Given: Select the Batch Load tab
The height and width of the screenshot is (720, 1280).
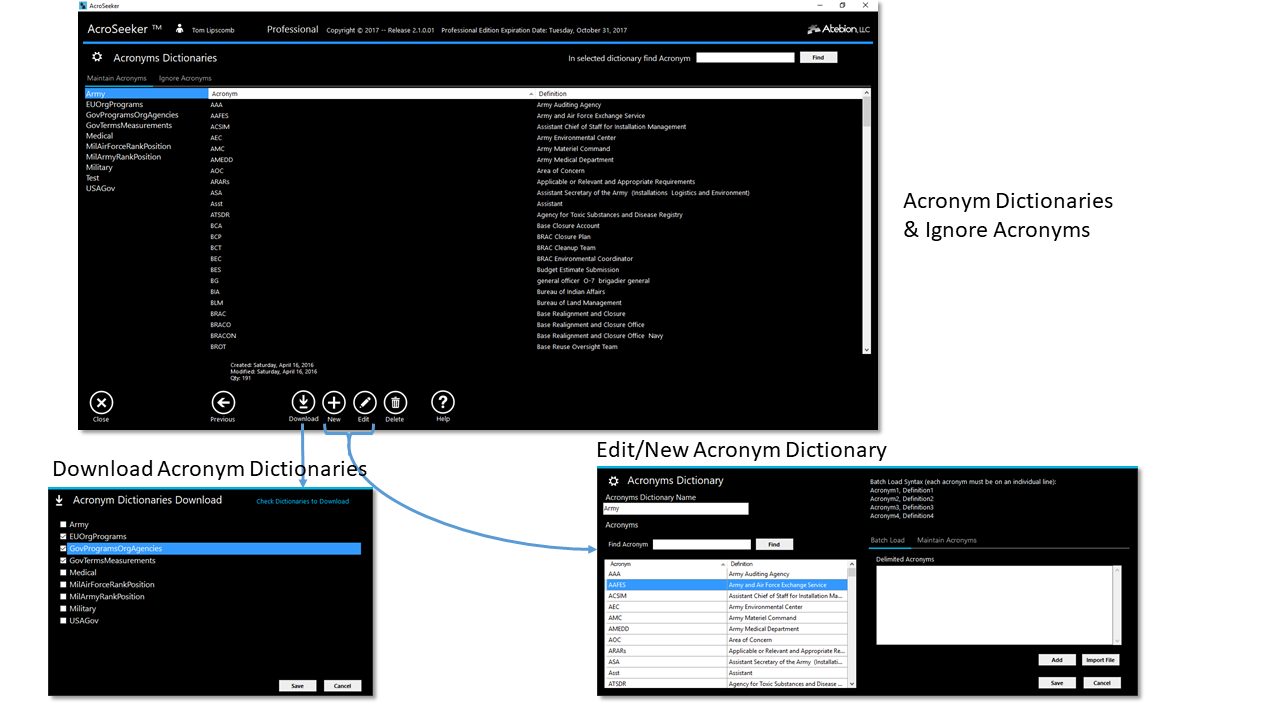Looking at the screenshot, I should pos(888,540).
